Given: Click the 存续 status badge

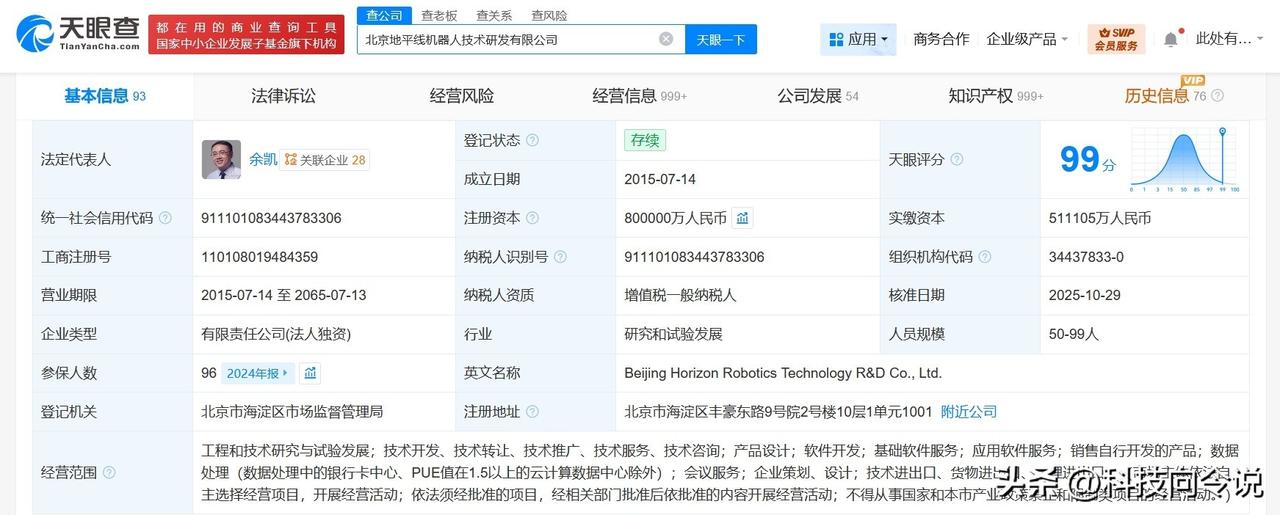Looking at the screenshot, I should (645, 140).
